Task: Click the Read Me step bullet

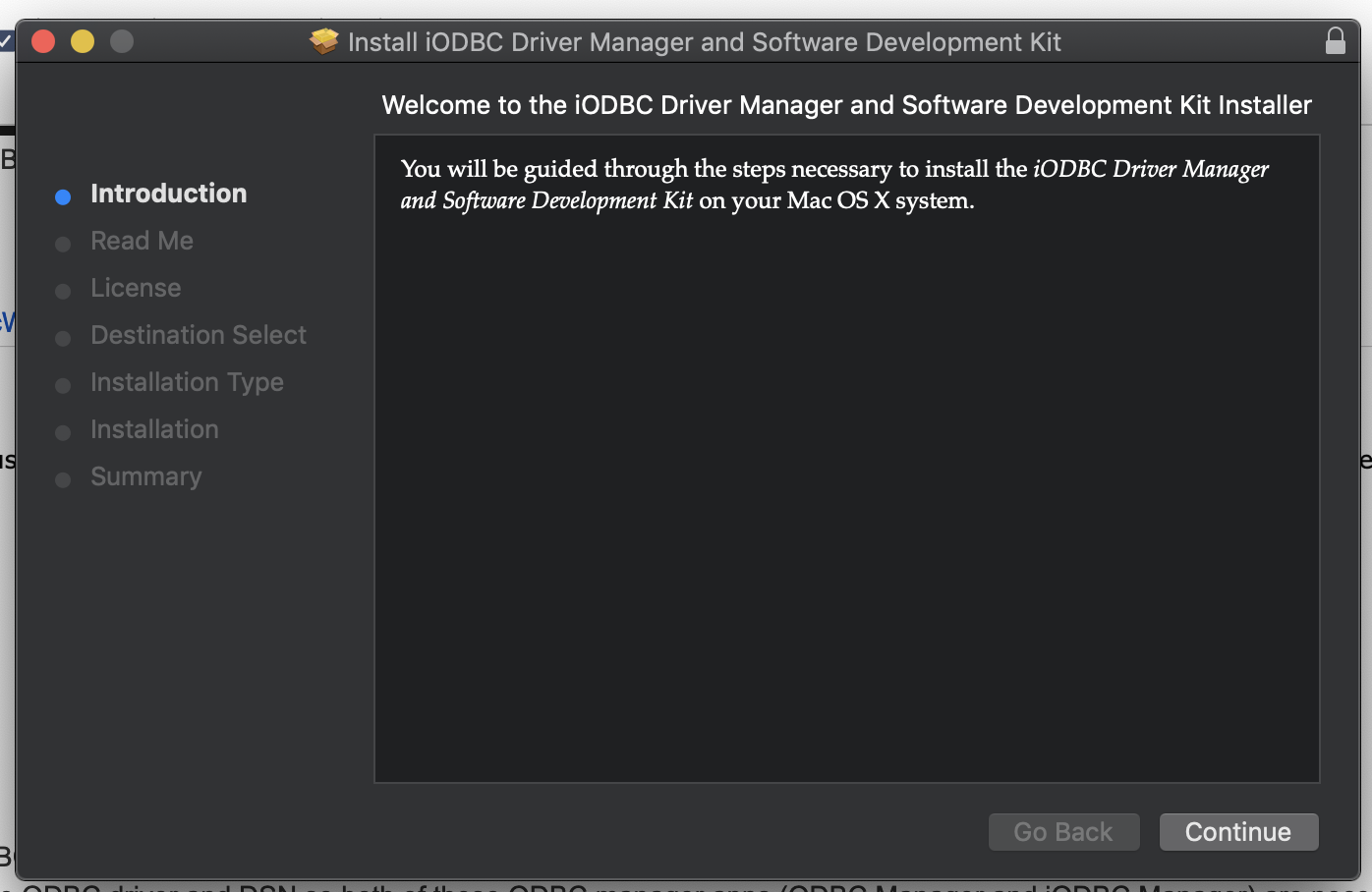Action: [63, 245]
